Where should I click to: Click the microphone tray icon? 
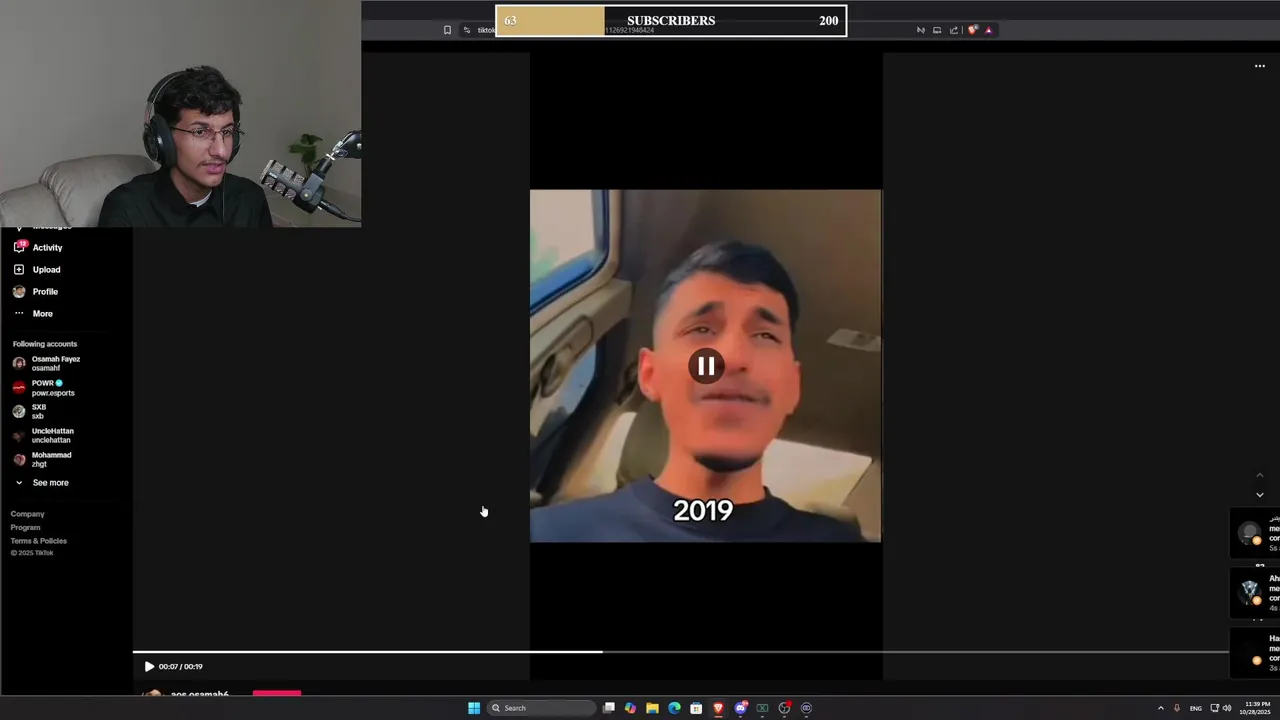(x=1177, y=708)
